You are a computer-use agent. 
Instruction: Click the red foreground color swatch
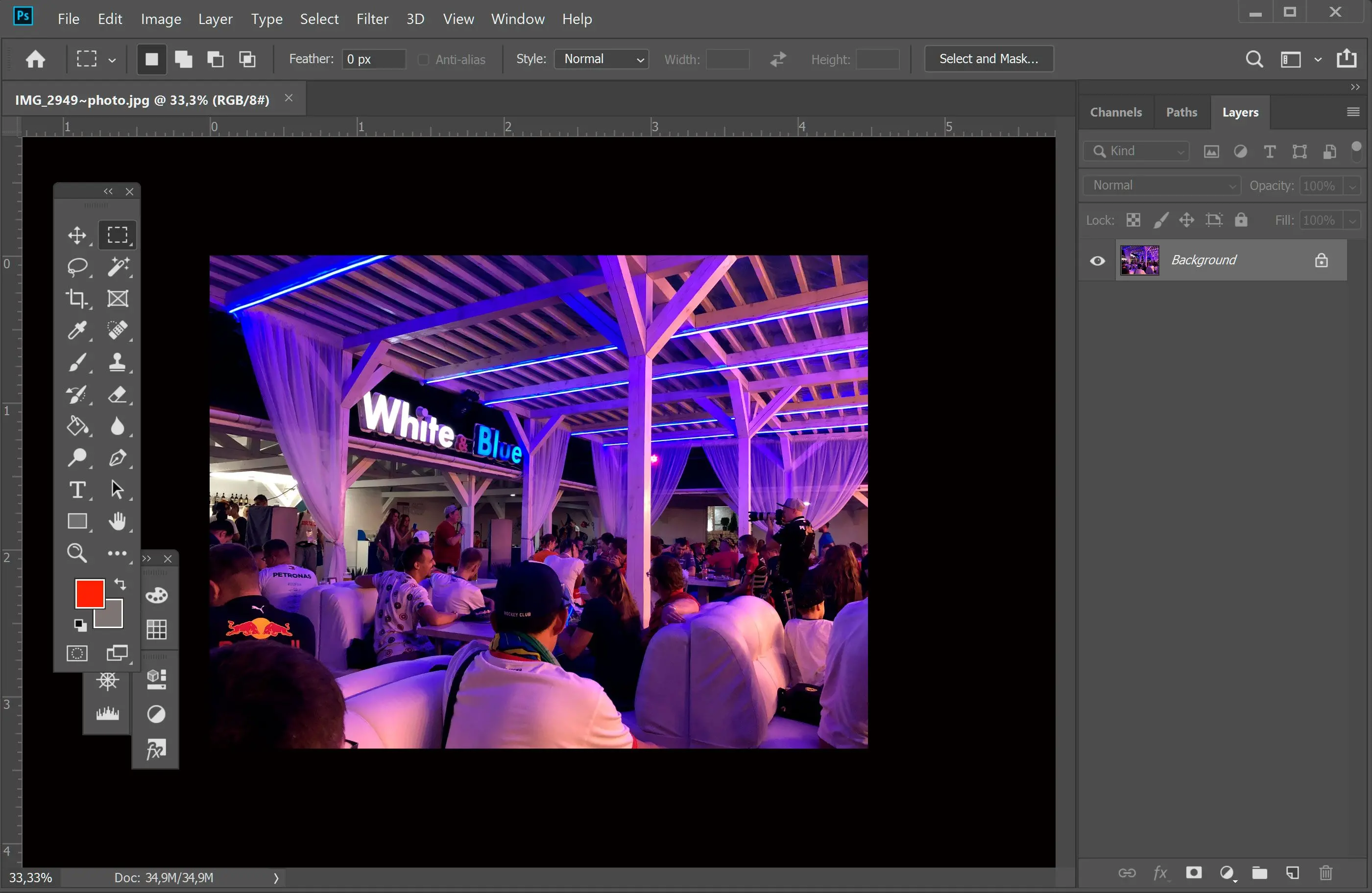(89, 593)
